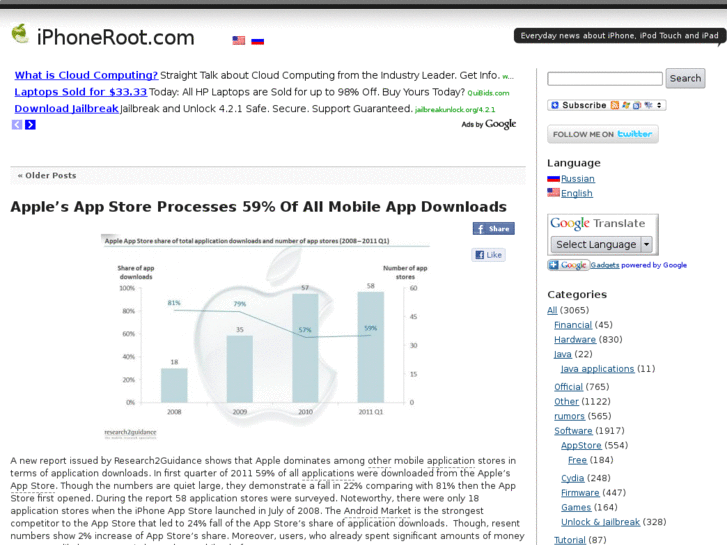Show next ads with right arrow

coord(30,124)
